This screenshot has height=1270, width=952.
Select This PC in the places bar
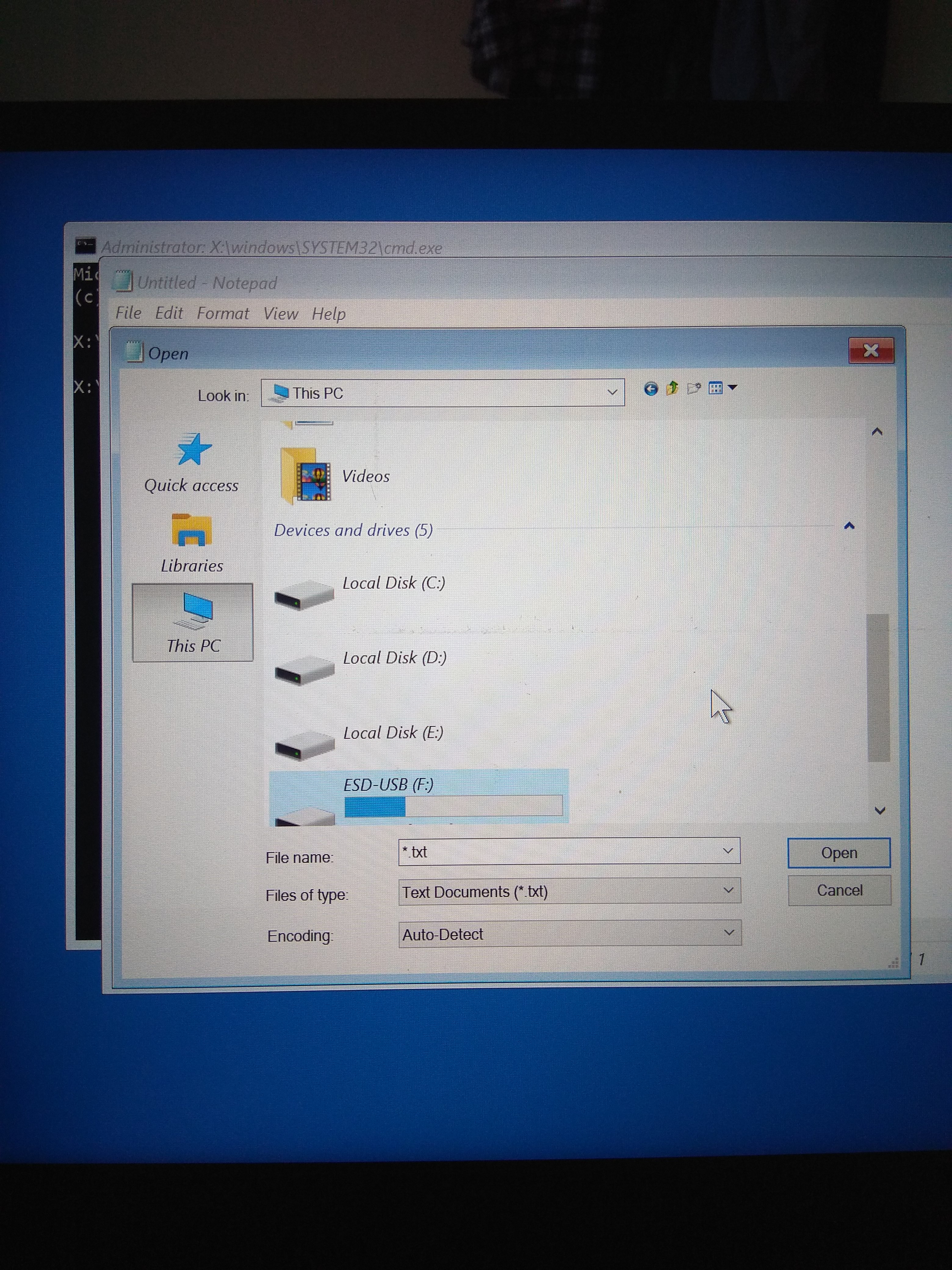(193, 622)
